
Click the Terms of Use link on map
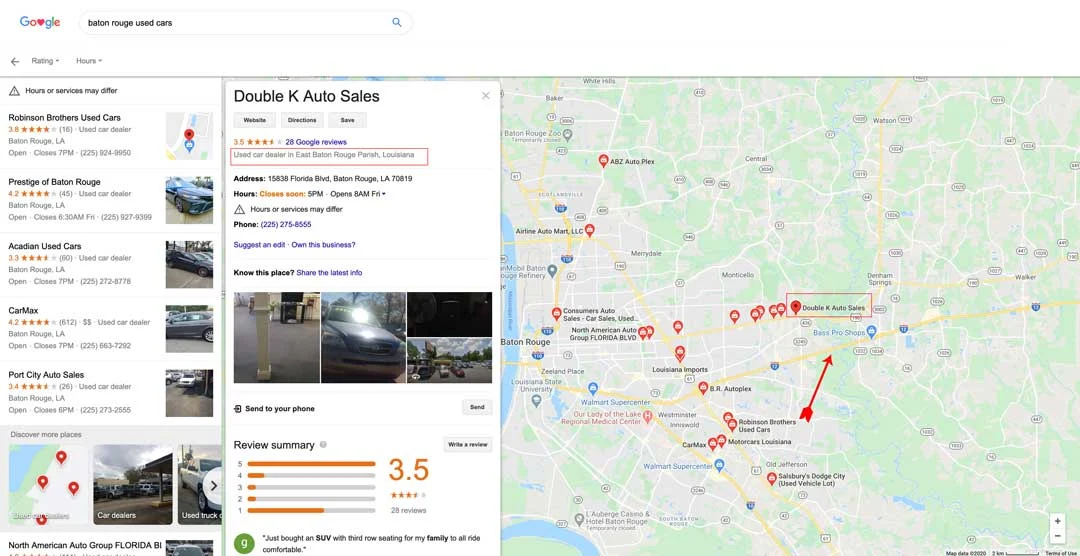point(1062,553)
